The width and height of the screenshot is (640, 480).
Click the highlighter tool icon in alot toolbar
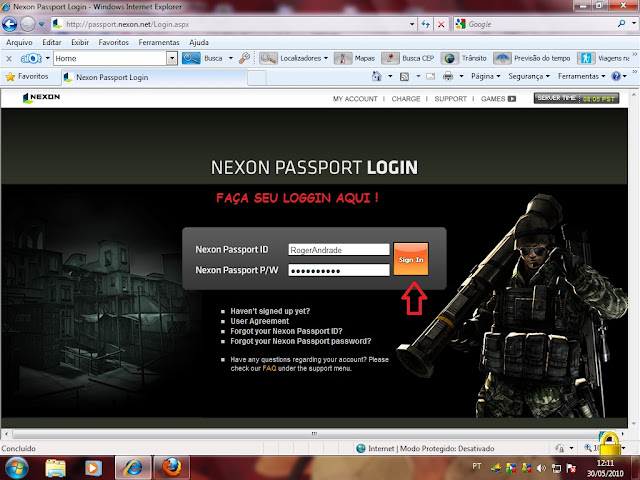pyautogui.click(x=245, y=58)
